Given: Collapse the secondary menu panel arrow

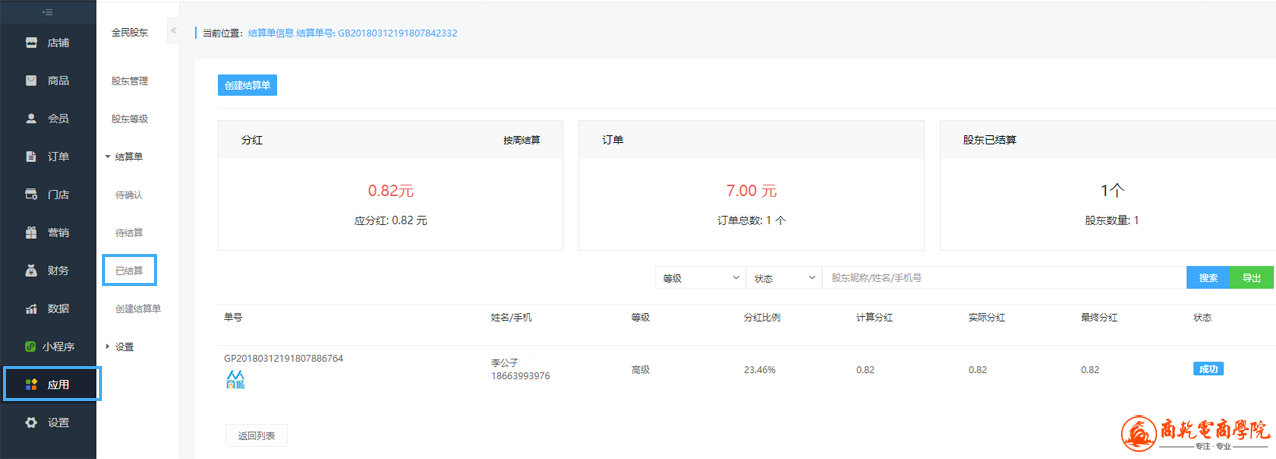Looking at the screenshot, I should (x=173, y=31).
